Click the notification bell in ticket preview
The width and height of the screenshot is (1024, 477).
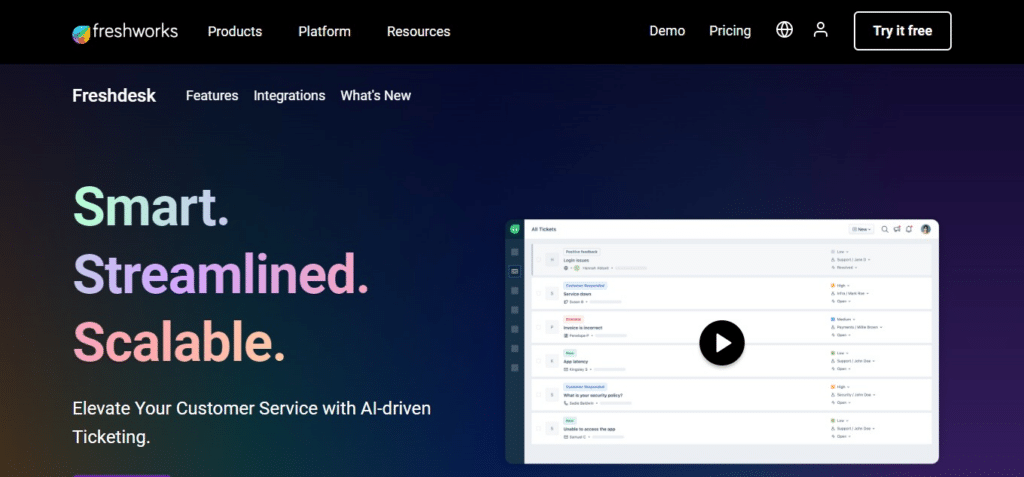pos(909,229)
